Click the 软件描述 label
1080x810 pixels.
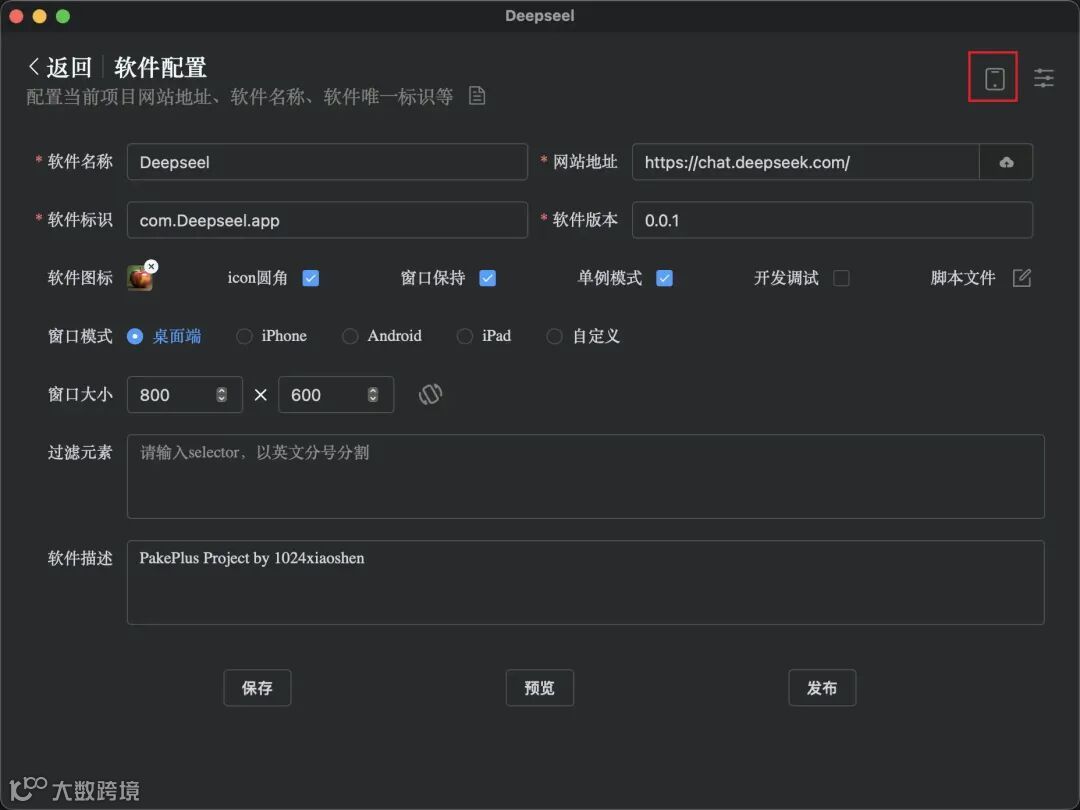coord(80,558)
